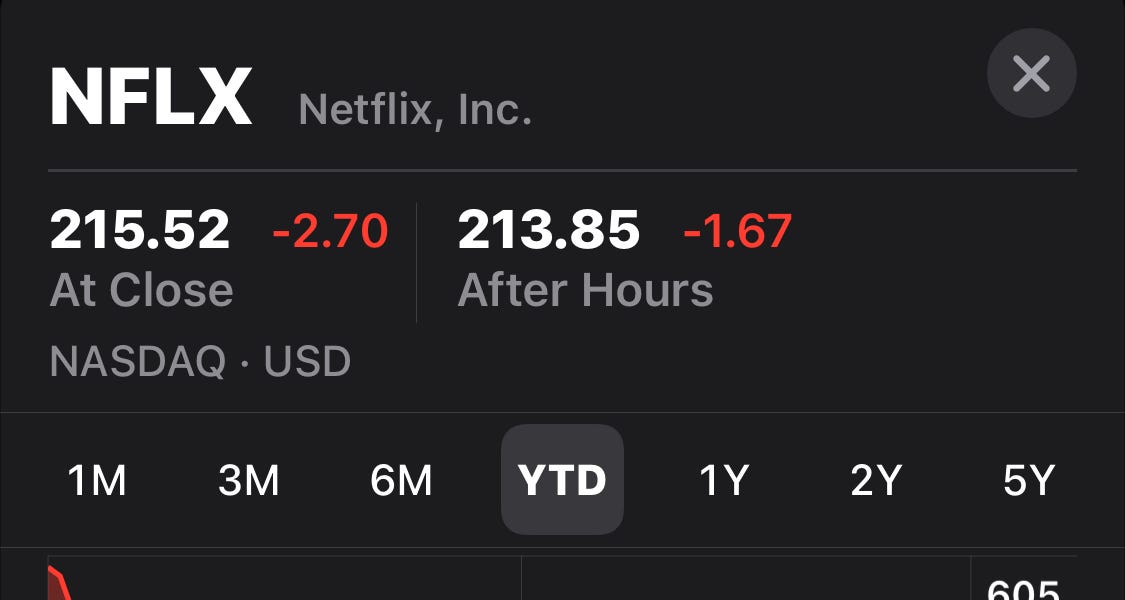The width and height of the screenshot is (1125, 600).
Task: Switch to the 1Y chart view
Action: 724,480
